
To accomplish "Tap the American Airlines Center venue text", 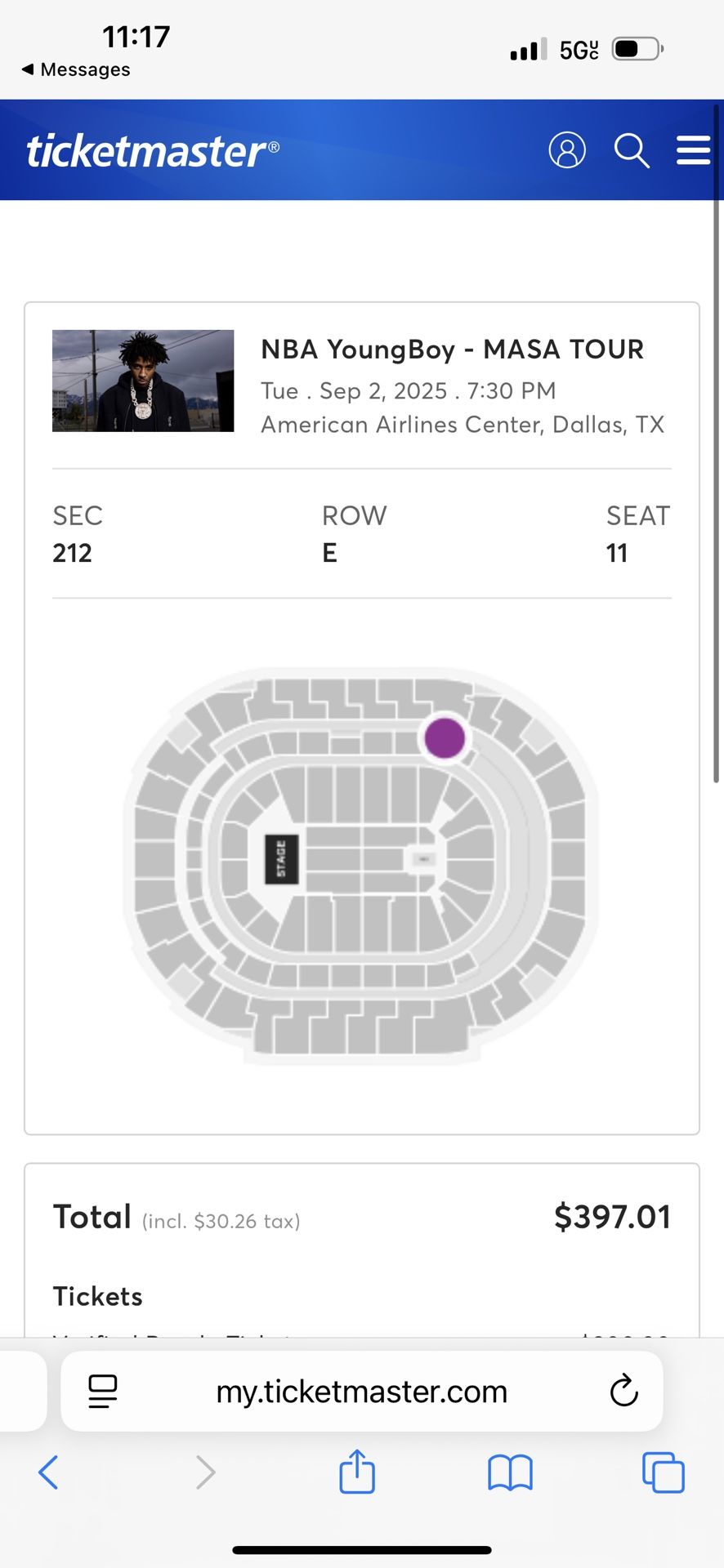I will pos(463,424).
